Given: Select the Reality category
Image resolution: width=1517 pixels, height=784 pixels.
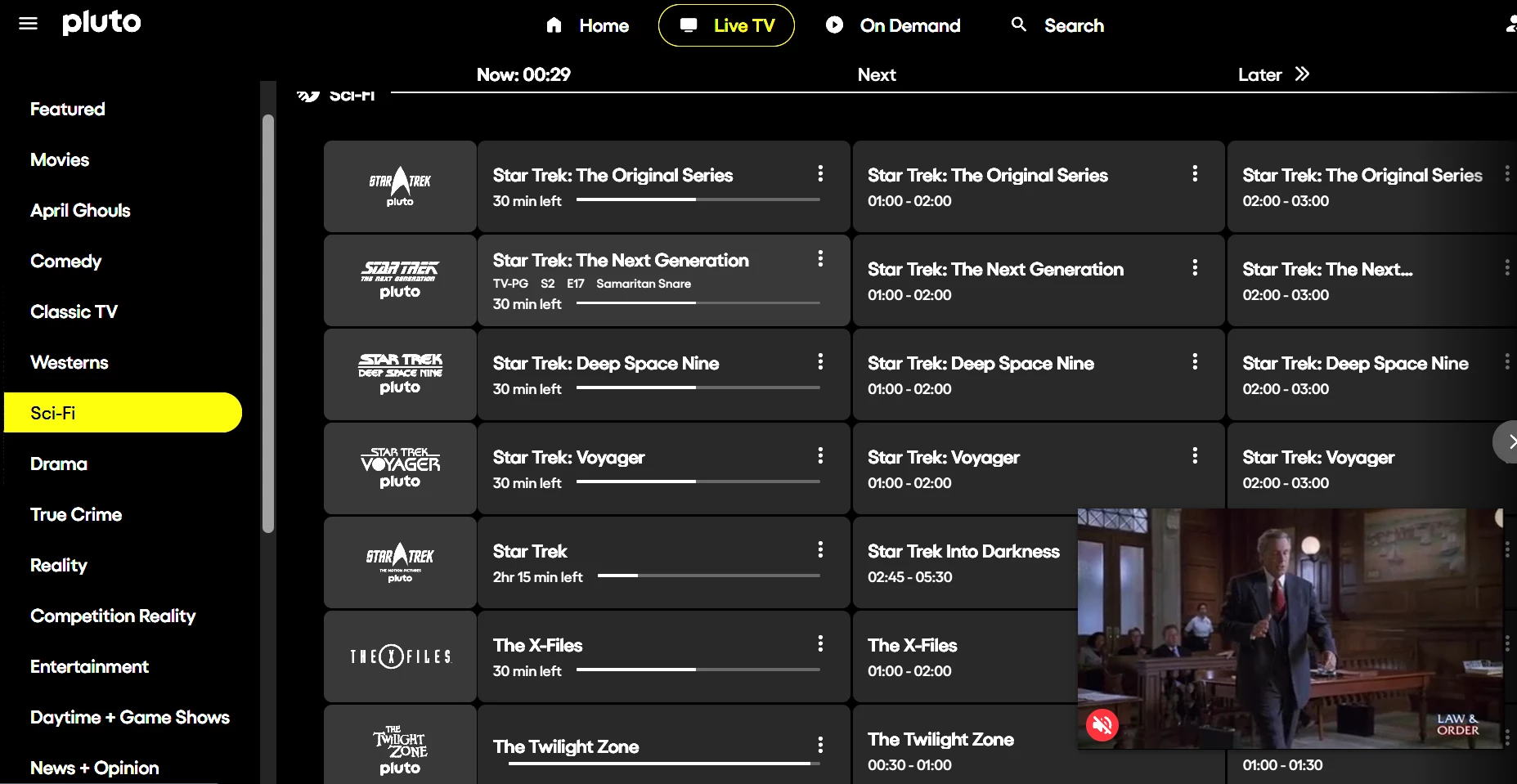Looking at the screenshot, I should tap(58, 565).
